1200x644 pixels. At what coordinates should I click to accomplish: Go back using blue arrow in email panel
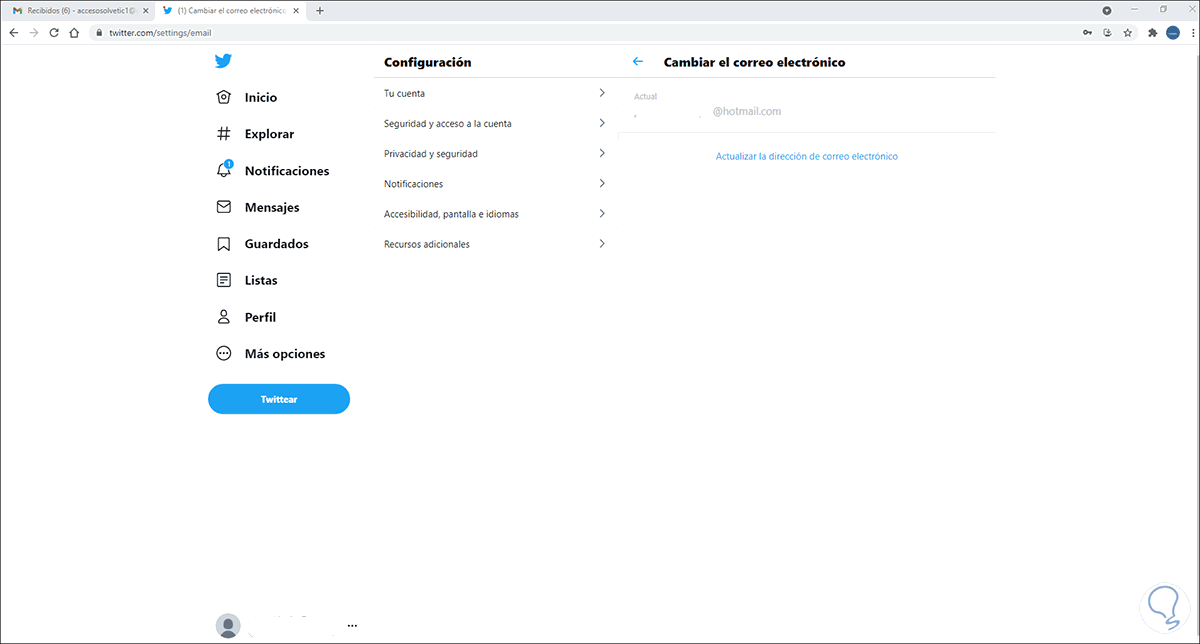coord(638,62)
